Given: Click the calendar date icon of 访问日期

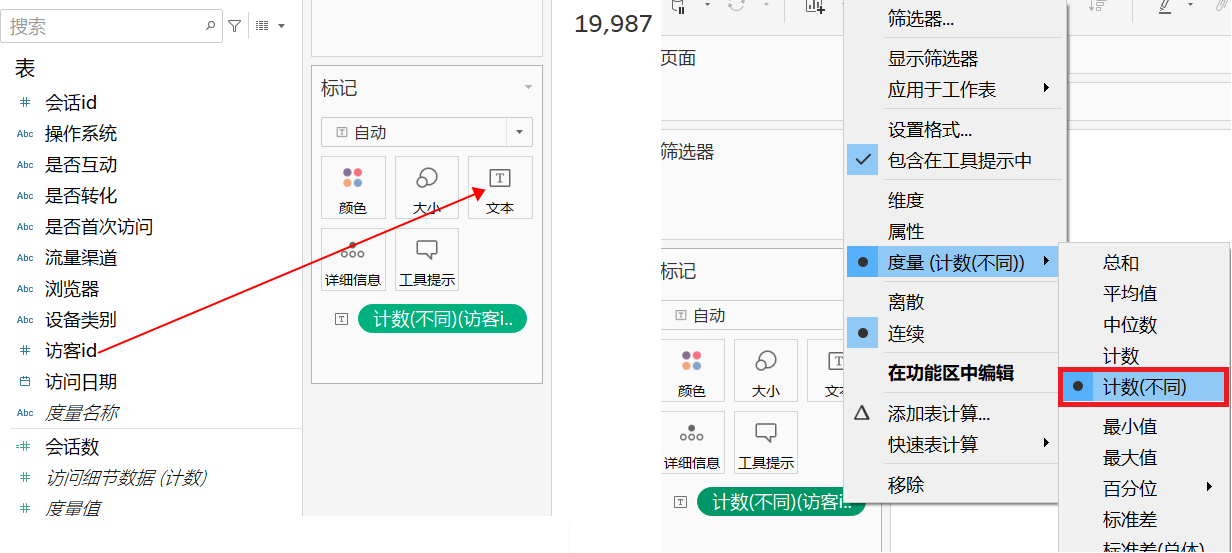Looking at the screenshot, I should tap(25, 382).
